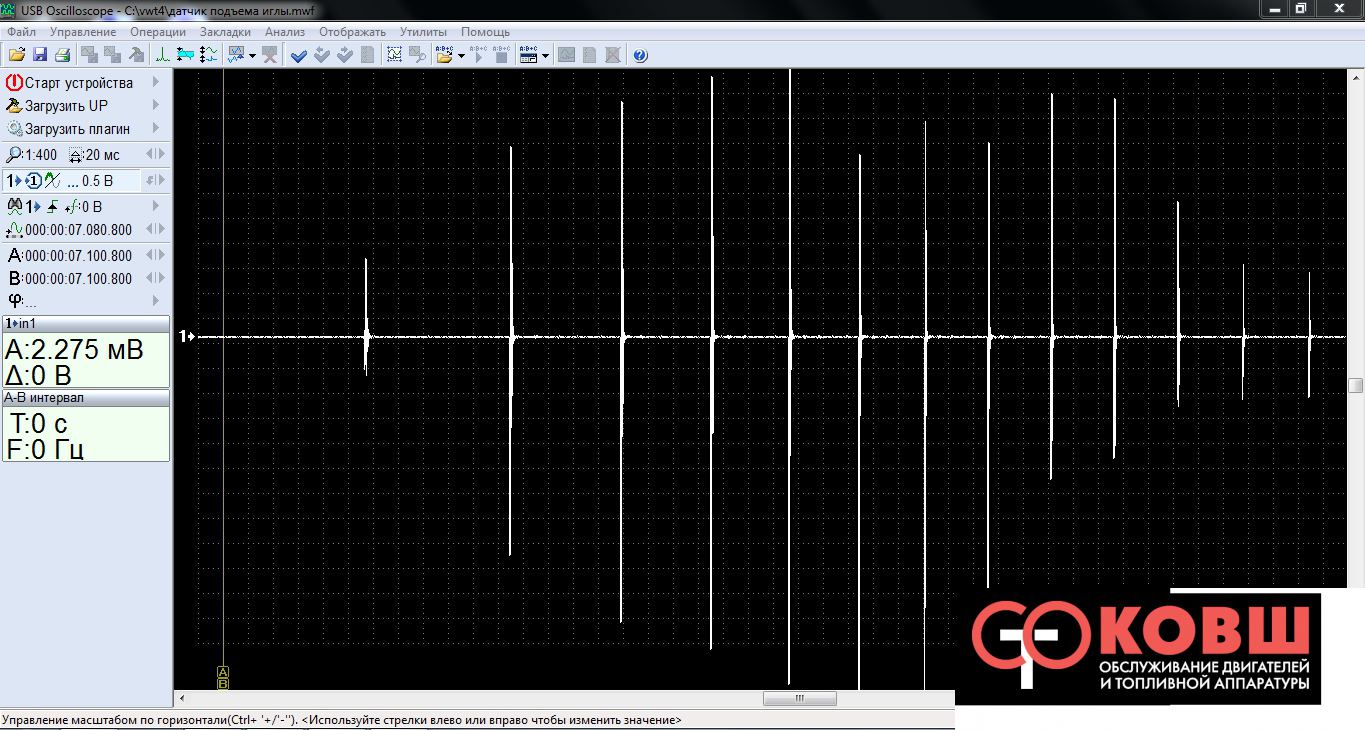Image resolution: width=1365 pixels, height=730 pixels.
Task: Click the green spectrum peak toolbar icon
Action: (162, 55)
